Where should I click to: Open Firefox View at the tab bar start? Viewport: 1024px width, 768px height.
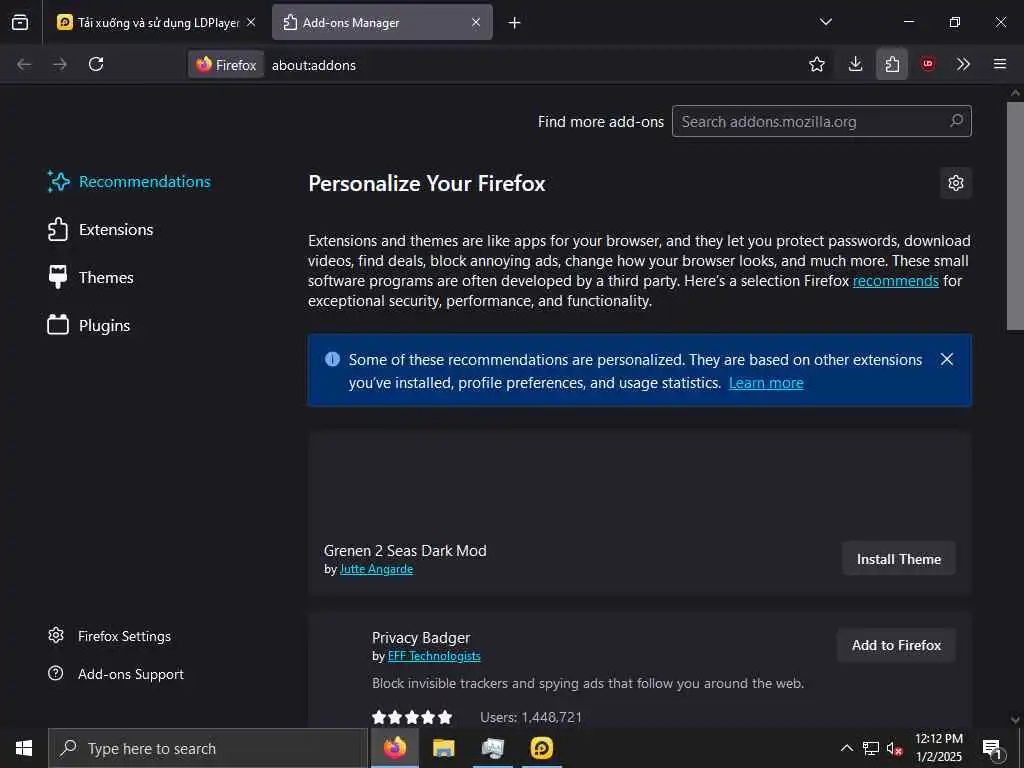pos(20,22)
